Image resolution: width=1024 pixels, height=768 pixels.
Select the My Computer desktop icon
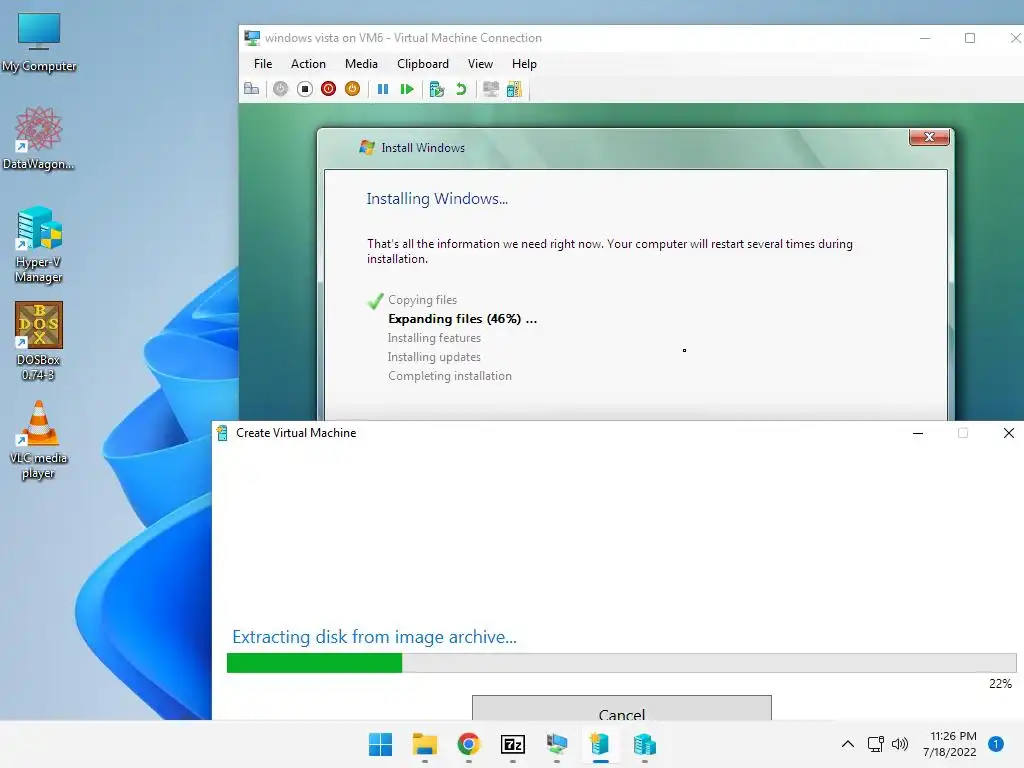tap(39, 43)
